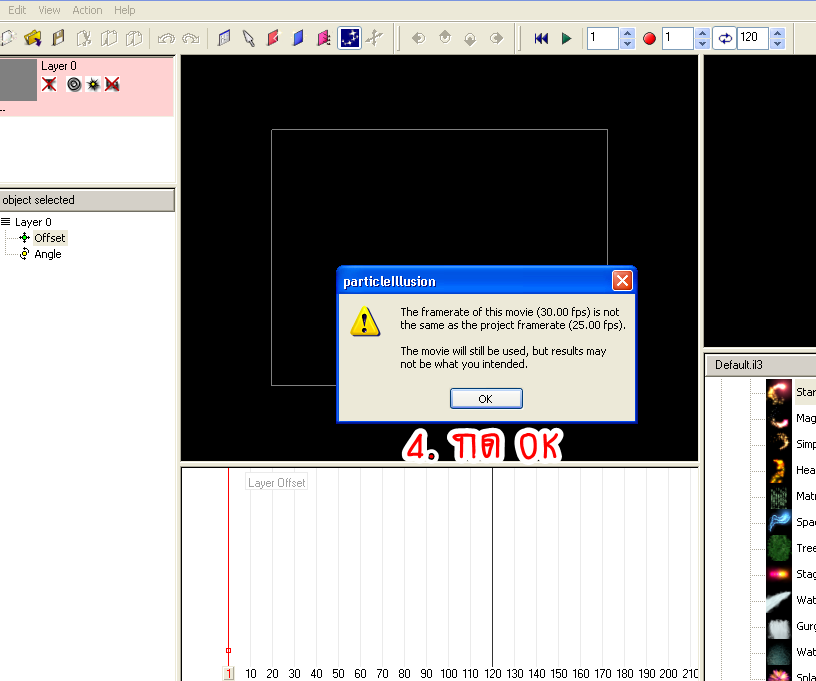Select the Matr emitter in library list
Viewport: 816px width, 681px height.
tap(806, 496)
